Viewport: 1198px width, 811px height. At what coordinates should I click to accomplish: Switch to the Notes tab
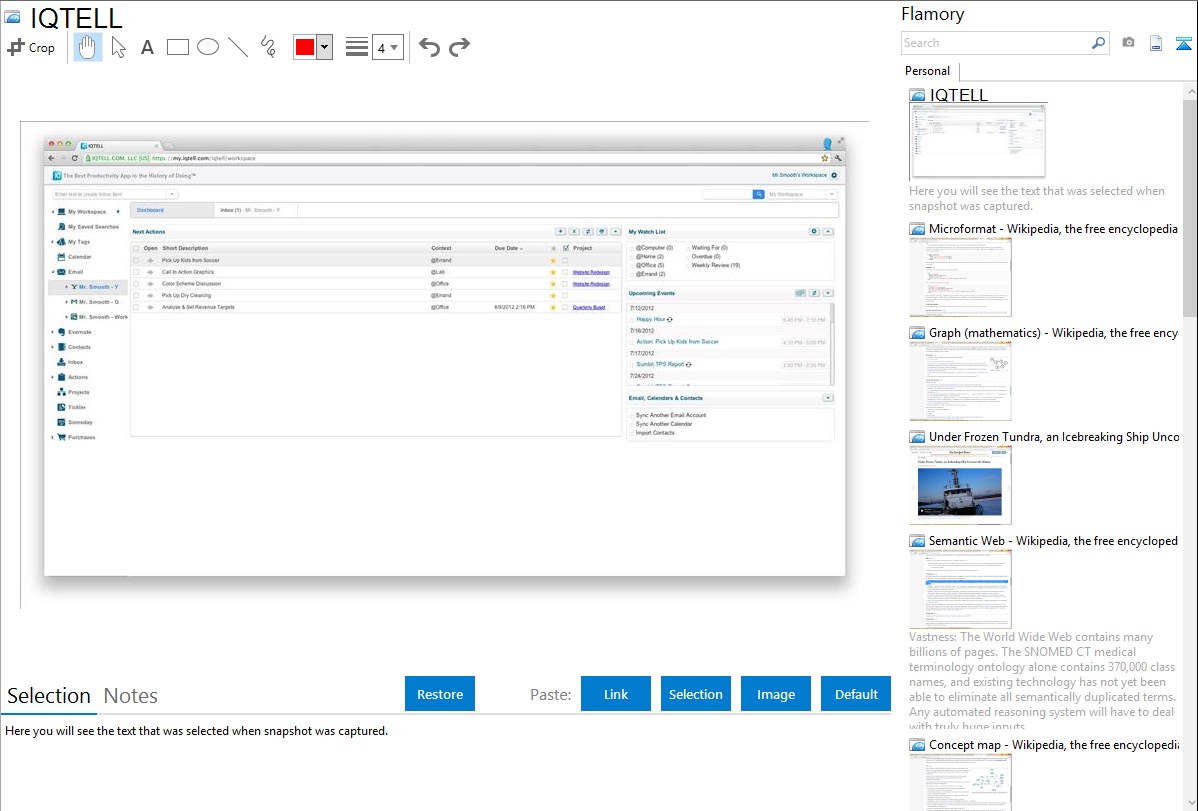[x=131, y=696]
